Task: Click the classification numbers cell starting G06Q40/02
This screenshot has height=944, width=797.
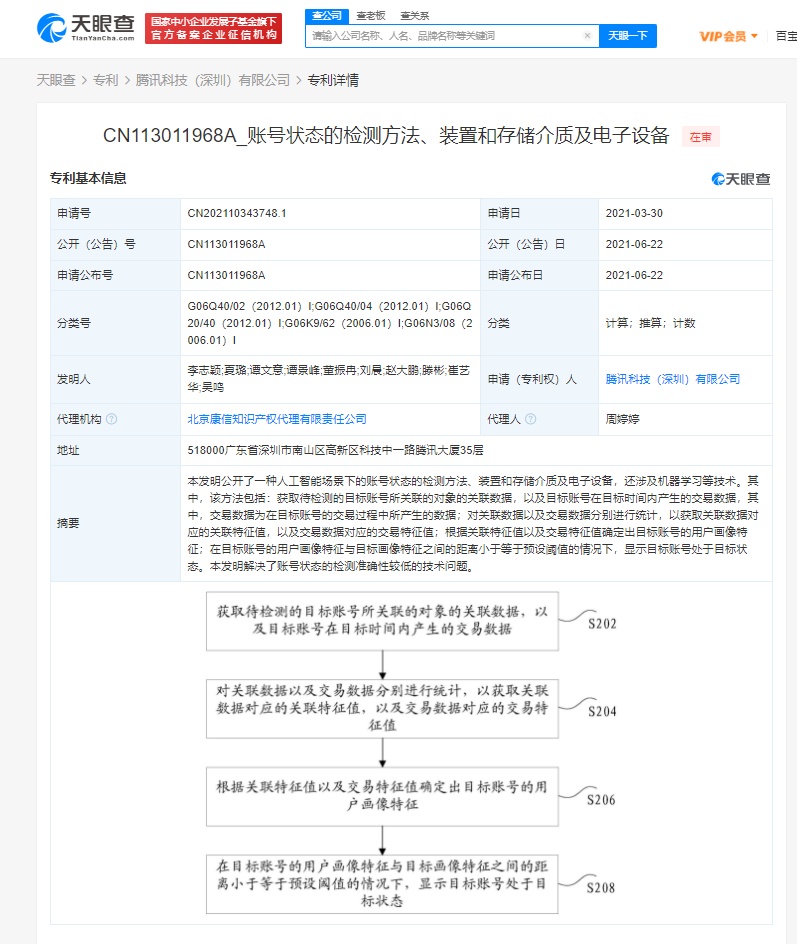Action: click(330, 323)
